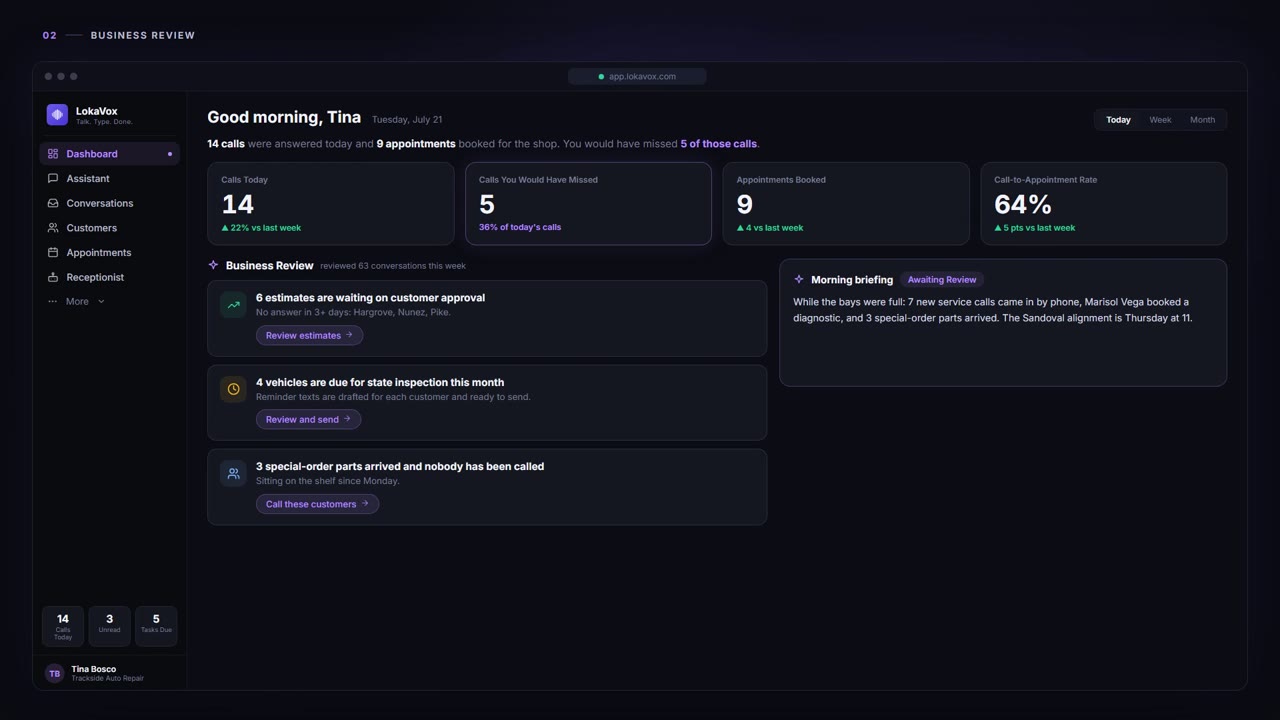Click the 14 Calls Today sidebar tile
1280x720 pixels.
point(63,626)
